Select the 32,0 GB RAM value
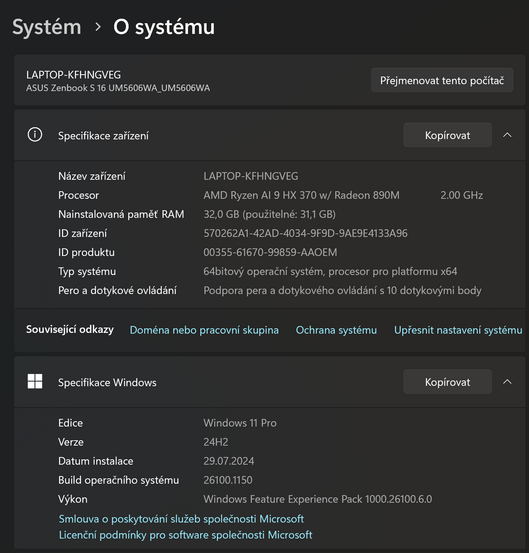Screen dimensions: 529x553 coord(269,214)
